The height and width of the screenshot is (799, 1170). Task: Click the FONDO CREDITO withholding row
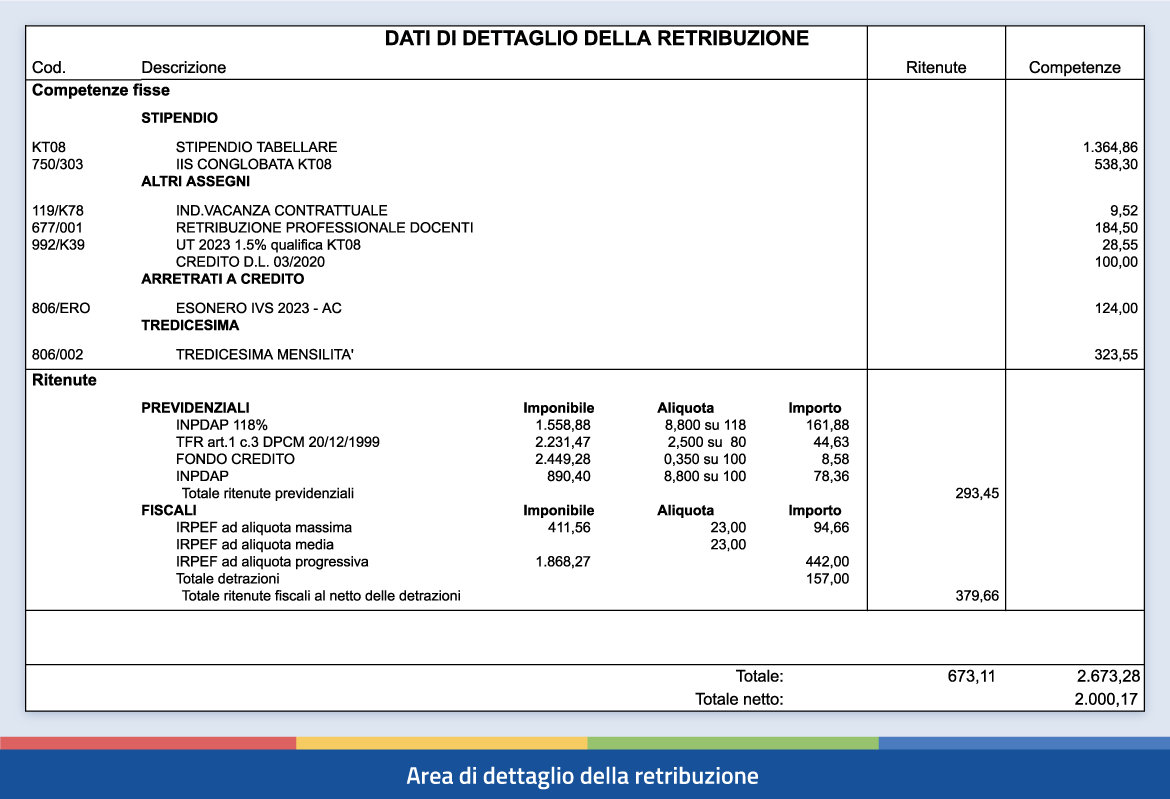235,459
